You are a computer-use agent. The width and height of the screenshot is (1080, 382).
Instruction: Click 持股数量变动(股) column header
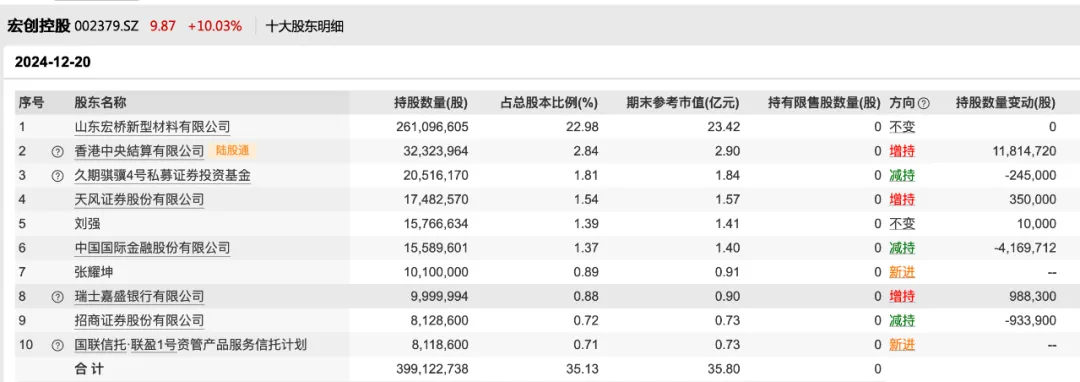coord(1006,103)
